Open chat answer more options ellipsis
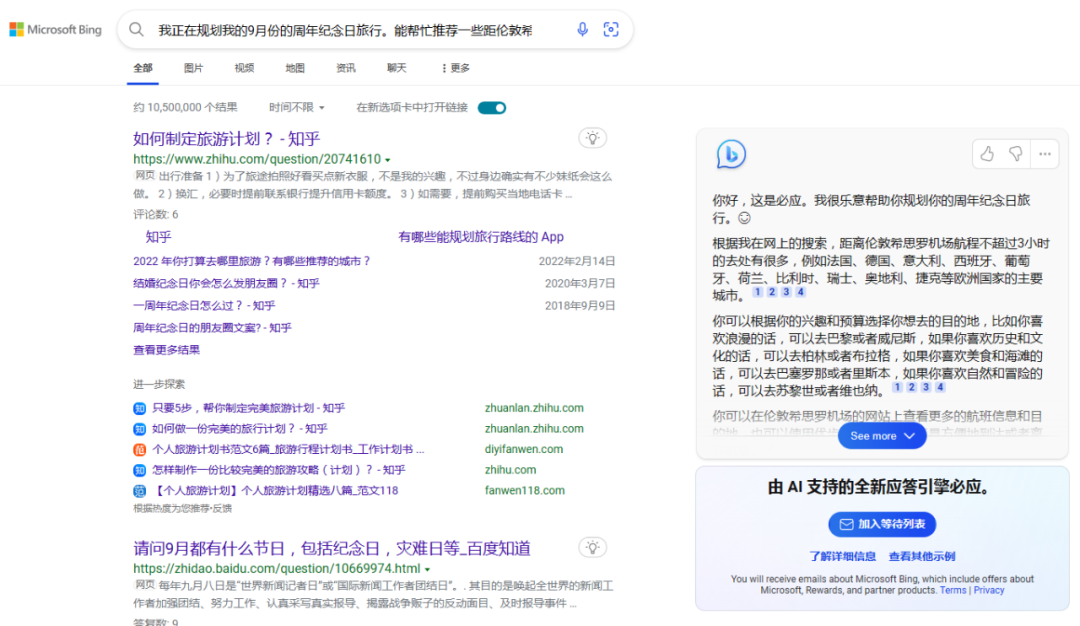 [1045, 154]
